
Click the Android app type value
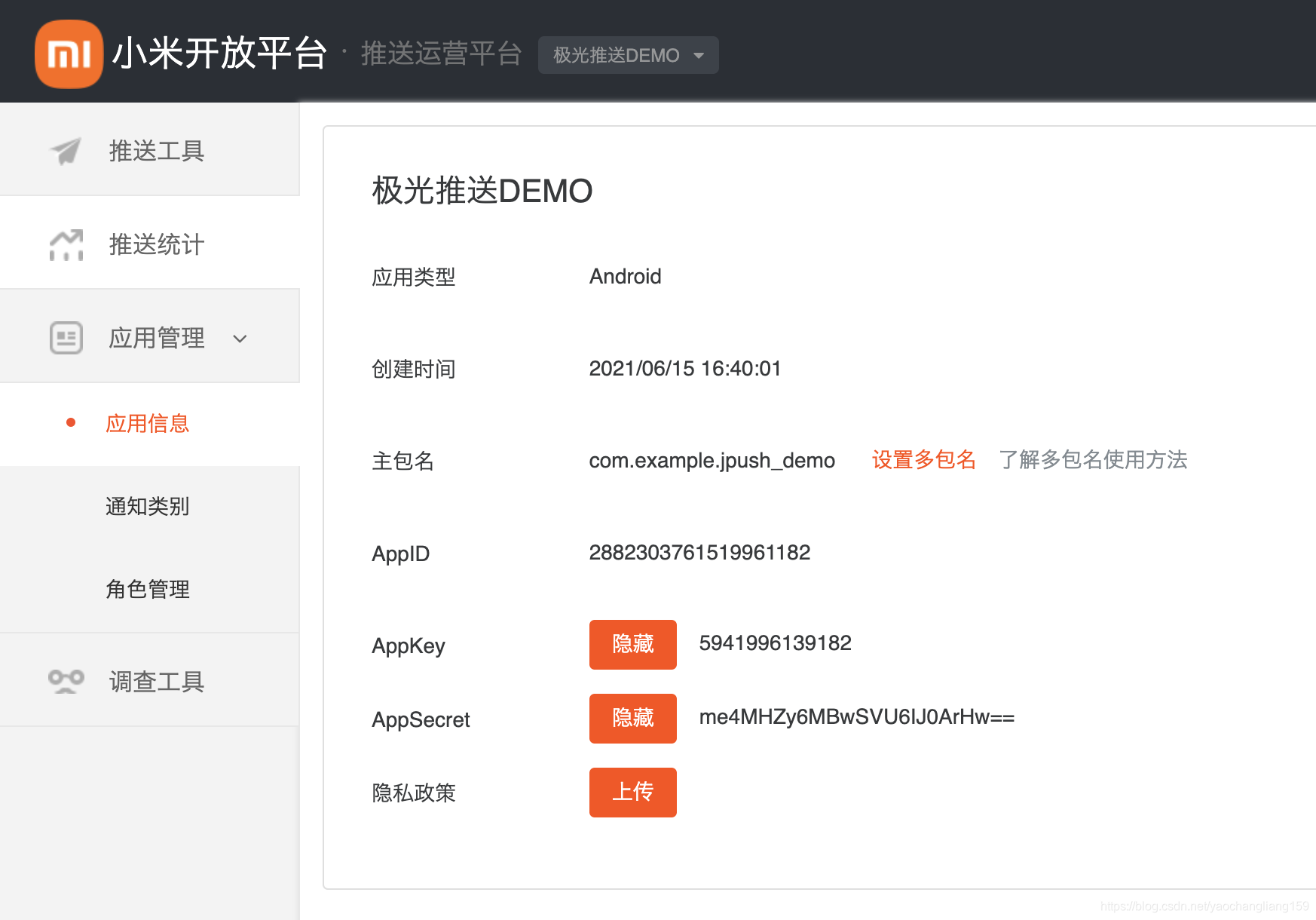pos(625,277)
